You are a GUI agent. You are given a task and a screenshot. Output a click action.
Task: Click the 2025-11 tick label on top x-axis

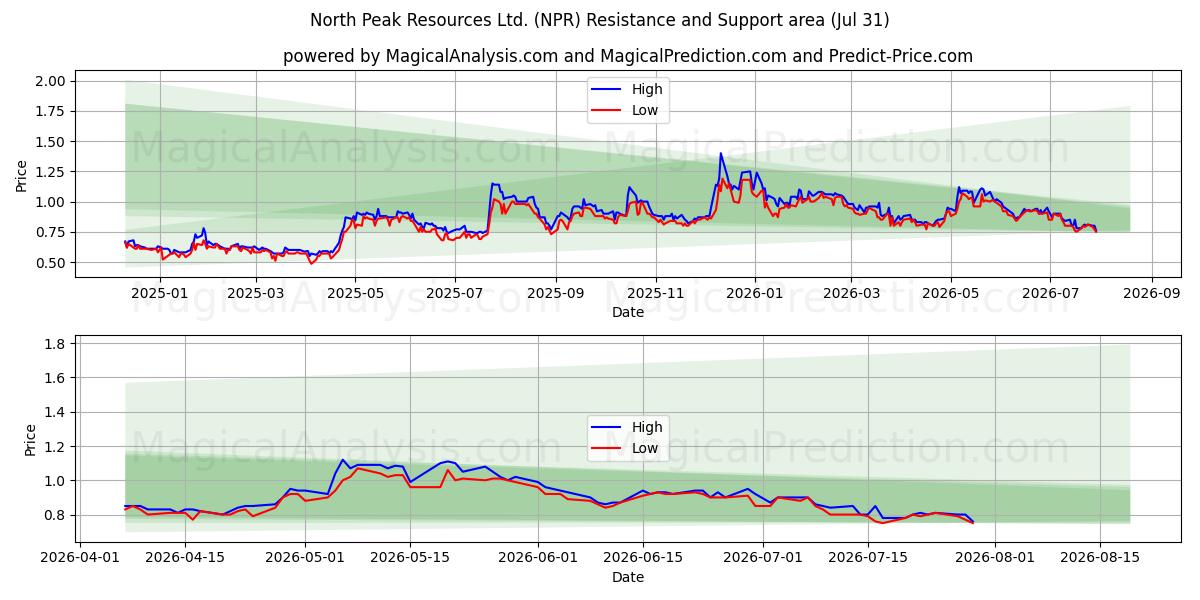[656, 294]
